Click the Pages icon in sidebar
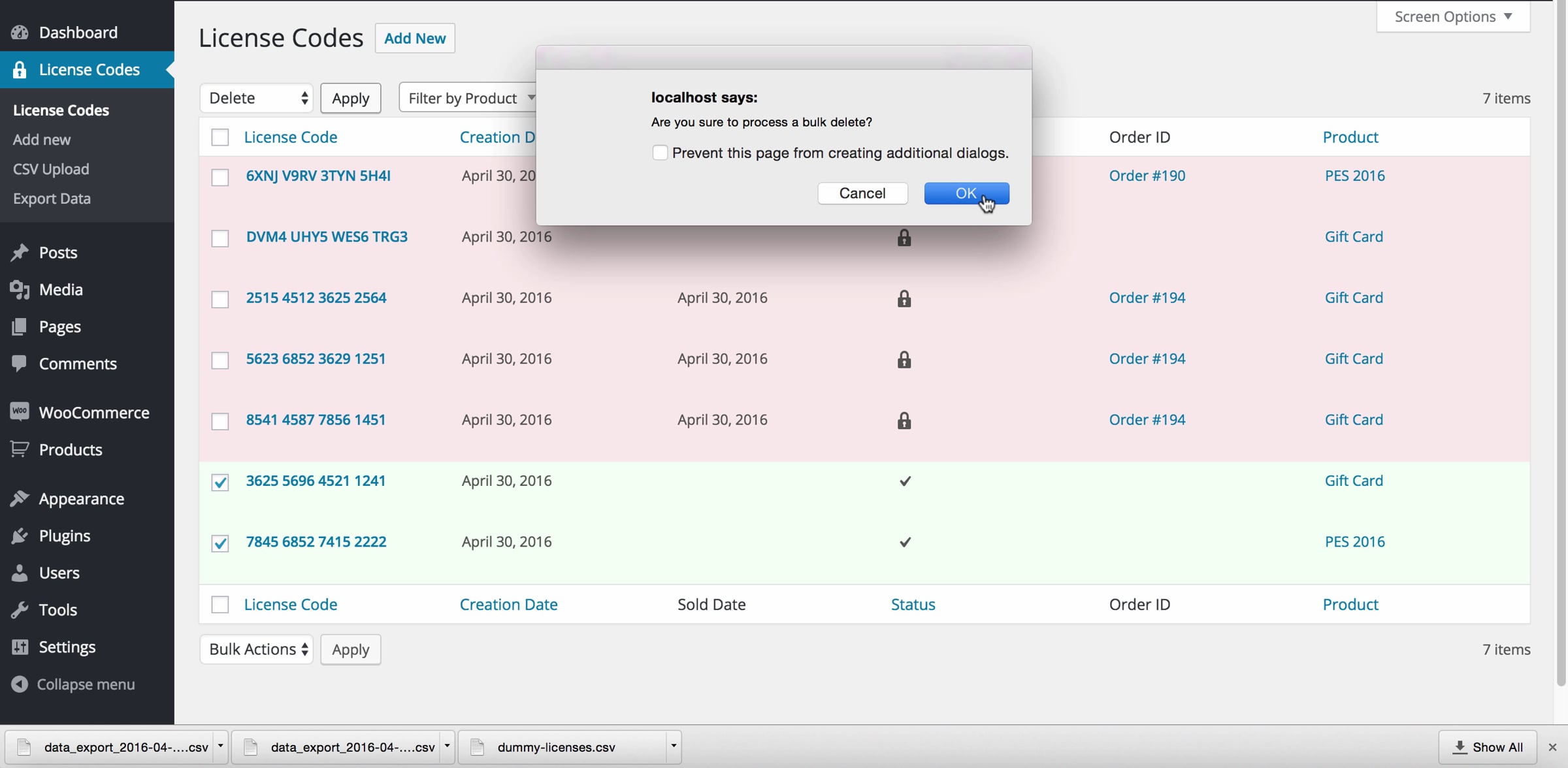The height and width of the screenshot is (768, 1568). (20, 327)
